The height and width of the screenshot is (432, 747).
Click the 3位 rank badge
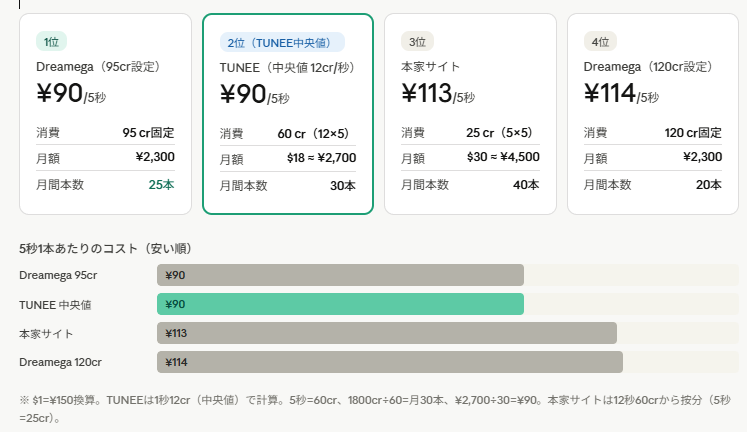[417, 41]
